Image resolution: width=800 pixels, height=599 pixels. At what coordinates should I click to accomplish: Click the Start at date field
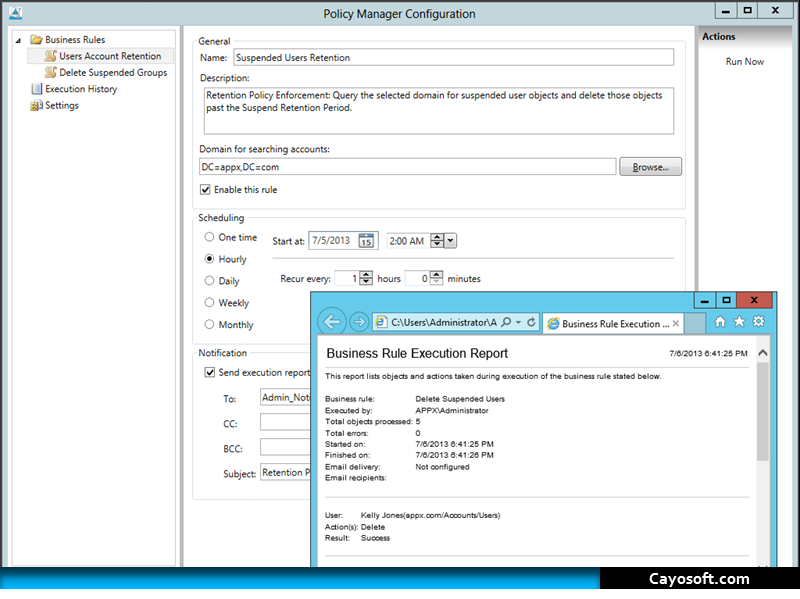pyautogui.click(x=334, y=241)
